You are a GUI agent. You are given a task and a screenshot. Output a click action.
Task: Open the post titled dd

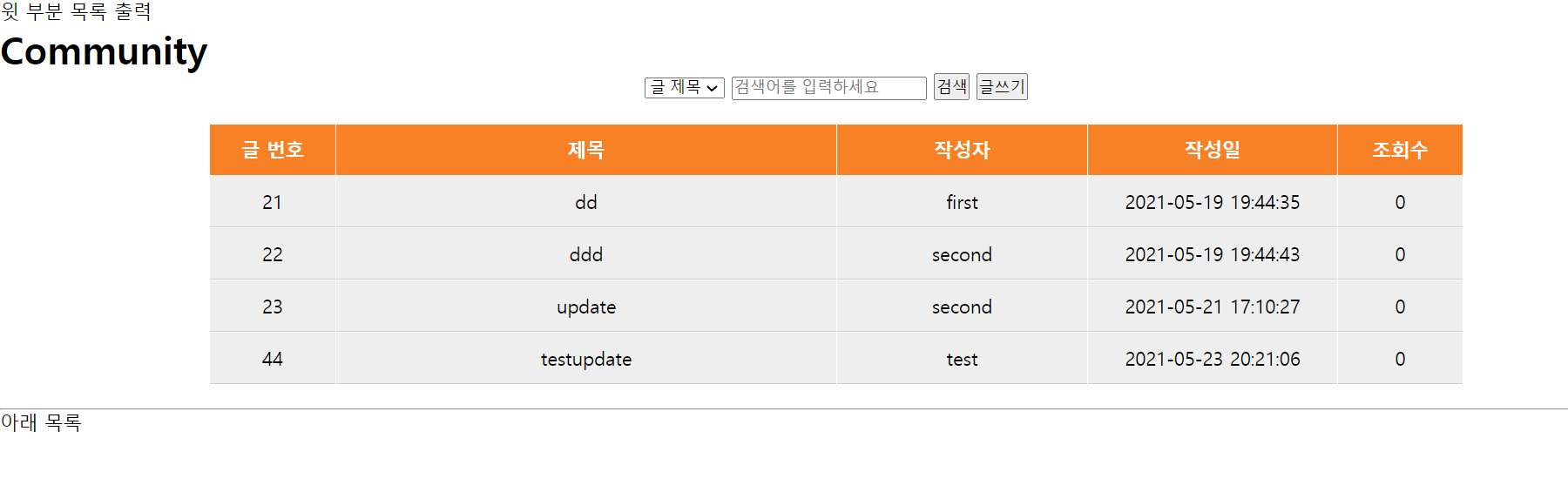[586, 202]
